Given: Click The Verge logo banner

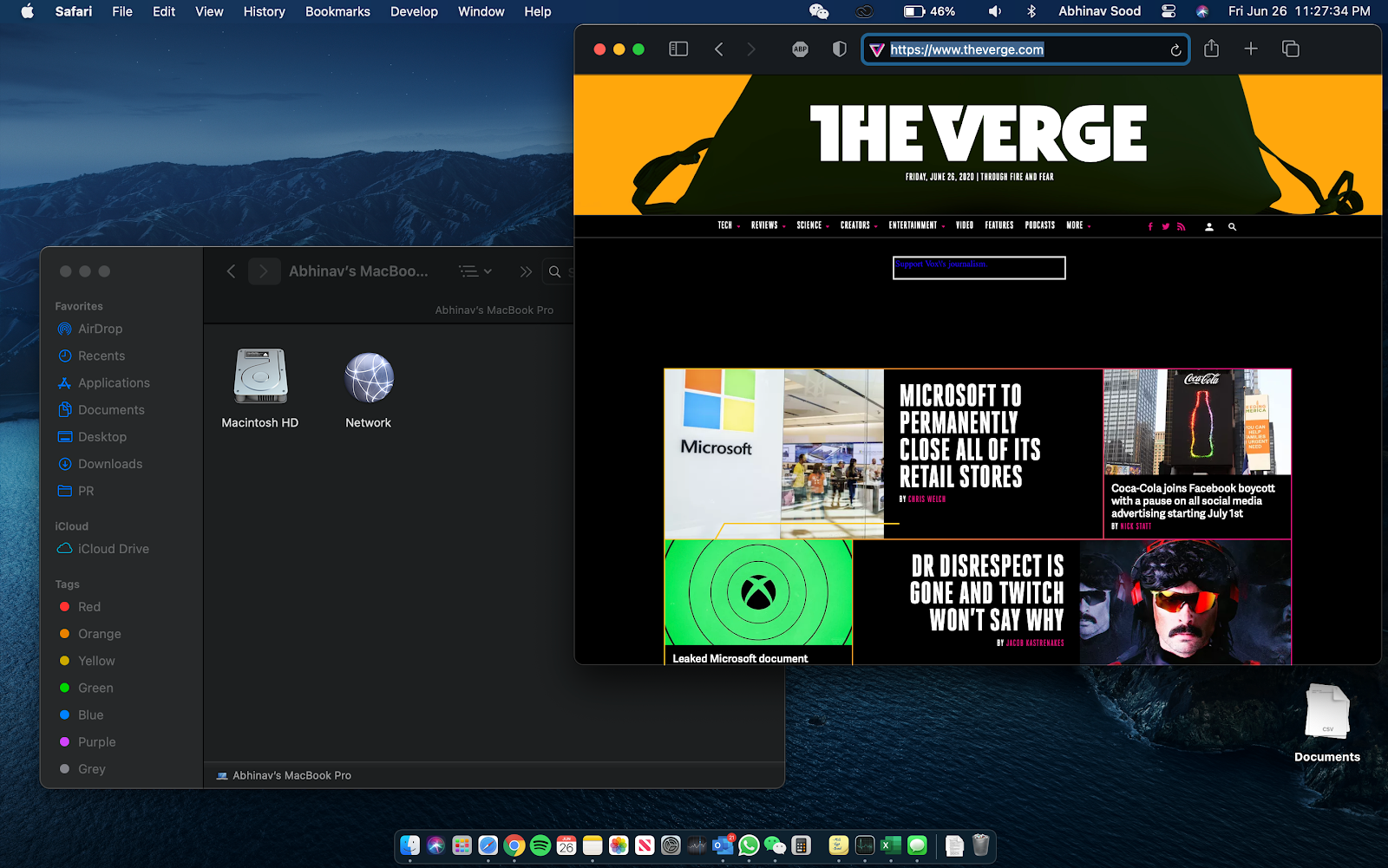Looking at the screenshot, I should click(979, 134).
